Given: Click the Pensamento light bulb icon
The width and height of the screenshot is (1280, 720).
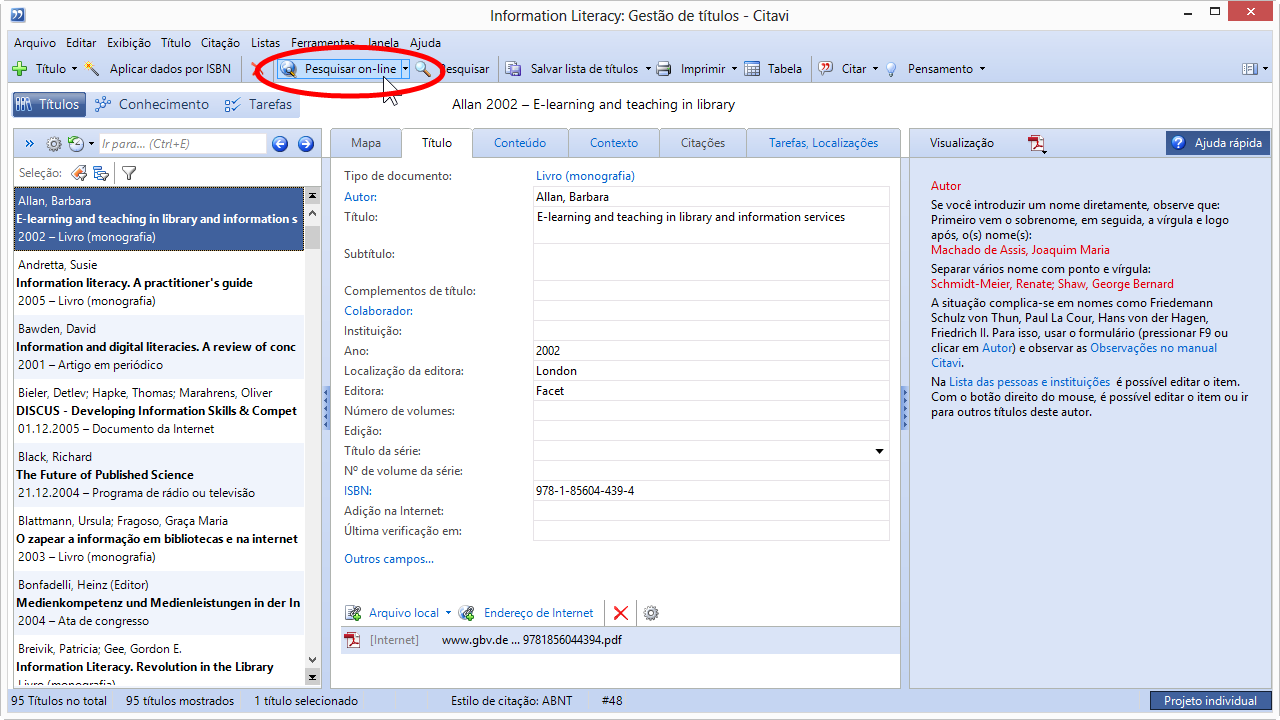Looking at the screenshot, I should coord(891,69).
